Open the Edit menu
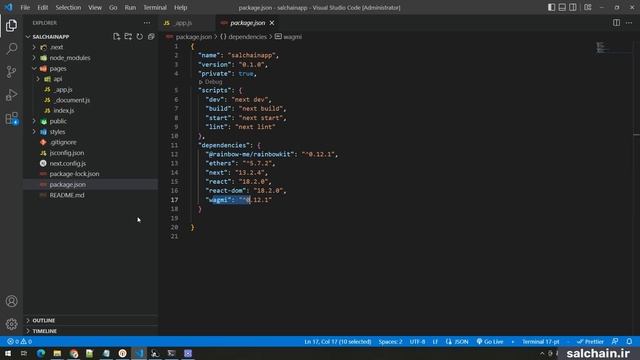Image resolution: width=640 pixels, height=360 pixels. (x=42, y=7)
